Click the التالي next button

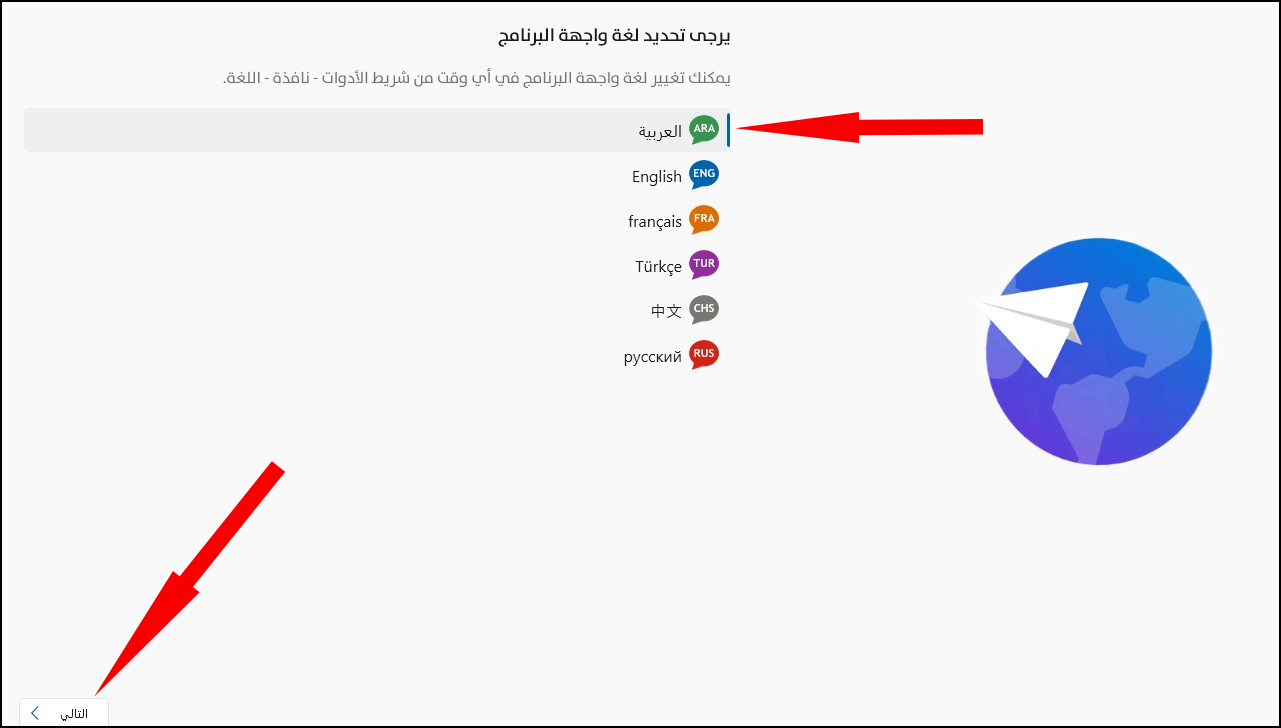pyautogui.click(x=63, y=713)
